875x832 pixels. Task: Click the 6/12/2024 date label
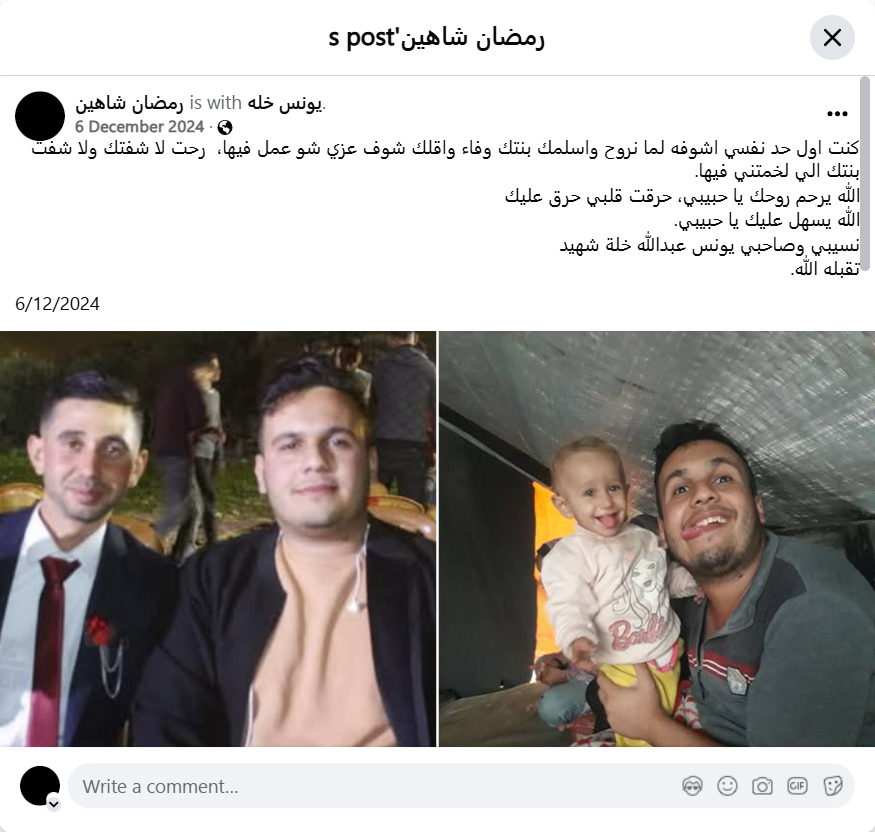tap(57, 304)
